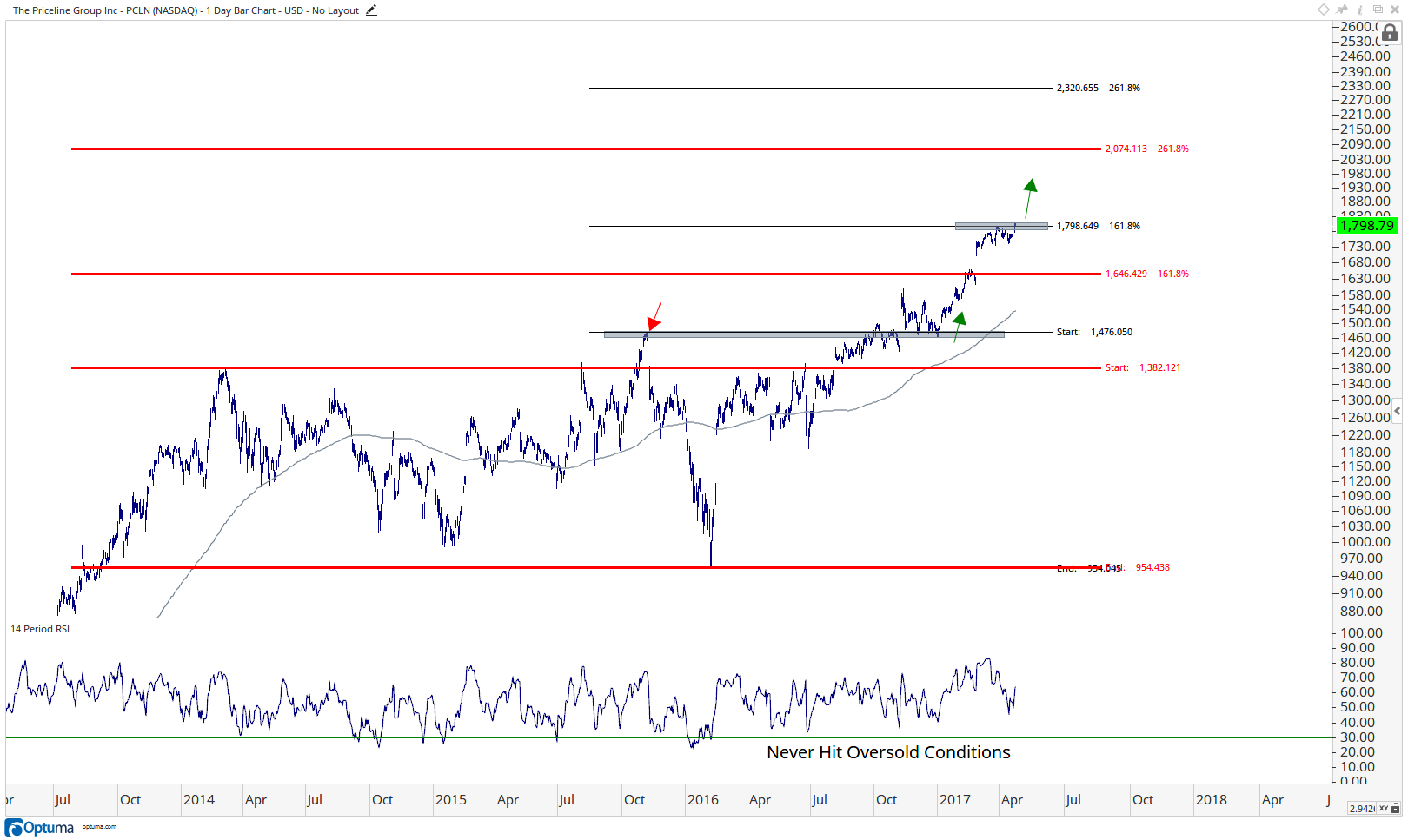
Task: Click the 2090.00 price on right scale
Action: tap(1365, 144)
